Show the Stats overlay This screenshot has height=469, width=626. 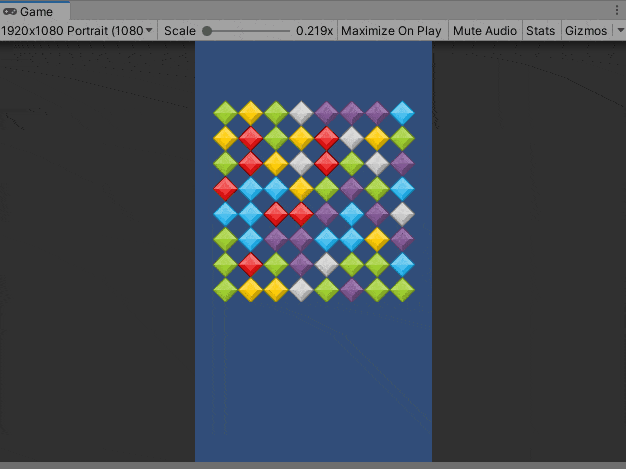tap(540, 31)
